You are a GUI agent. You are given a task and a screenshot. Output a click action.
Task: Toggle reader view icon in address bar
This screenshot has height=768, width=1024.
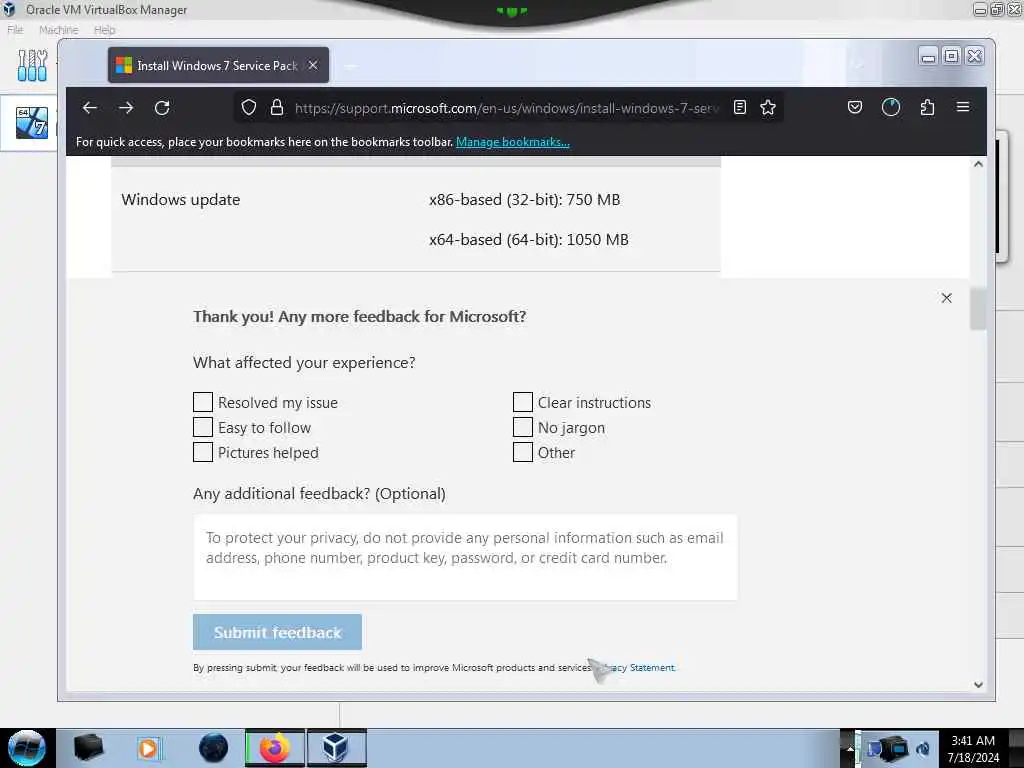740,108
